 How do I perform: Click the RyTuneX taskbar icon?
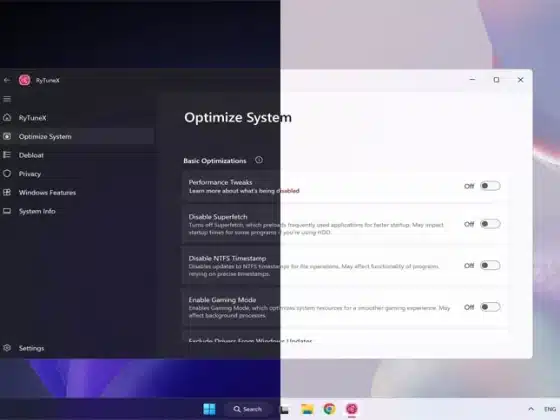[352, 409]
